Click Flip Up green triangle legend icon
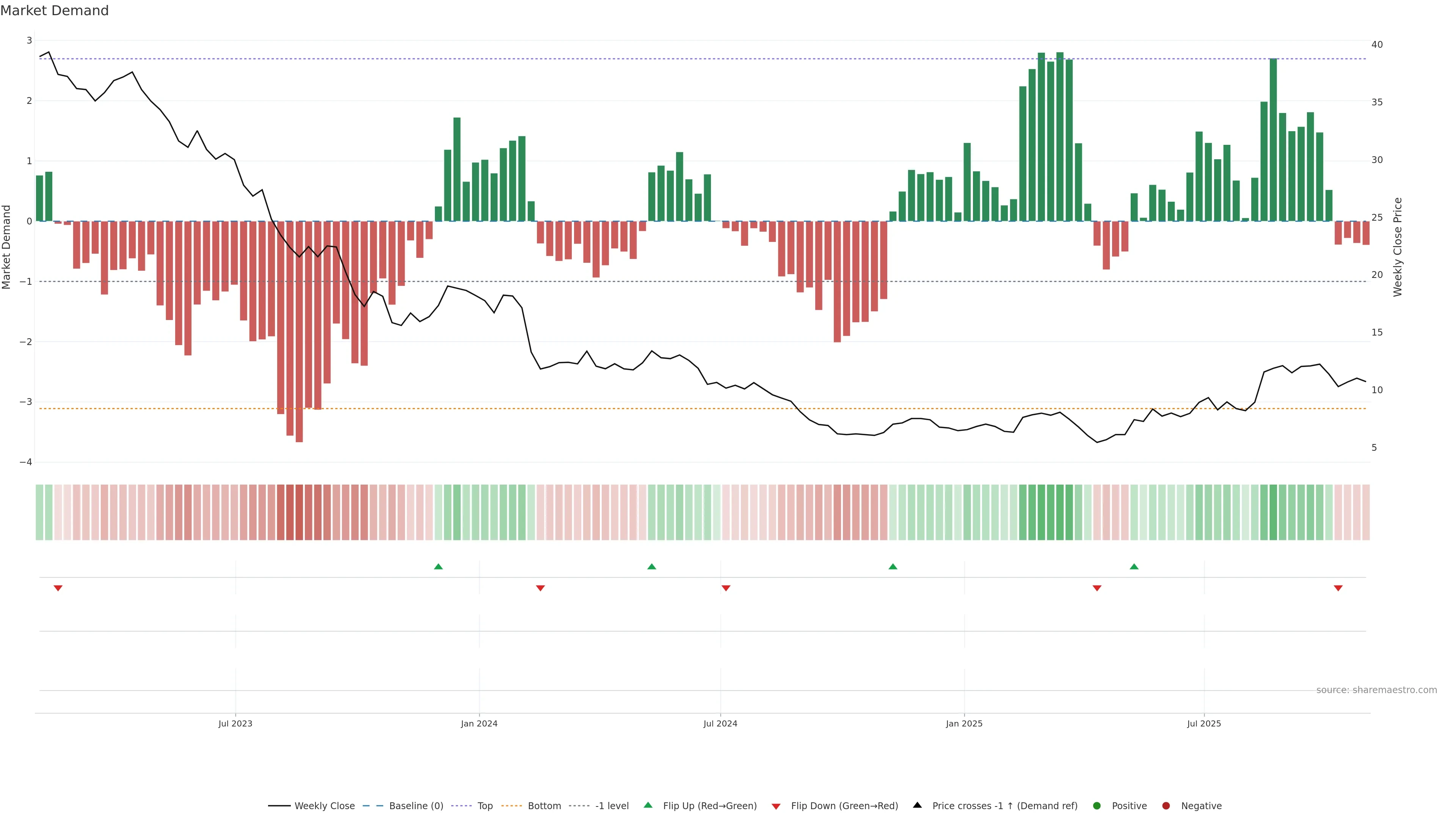 [x=648, y=805]
